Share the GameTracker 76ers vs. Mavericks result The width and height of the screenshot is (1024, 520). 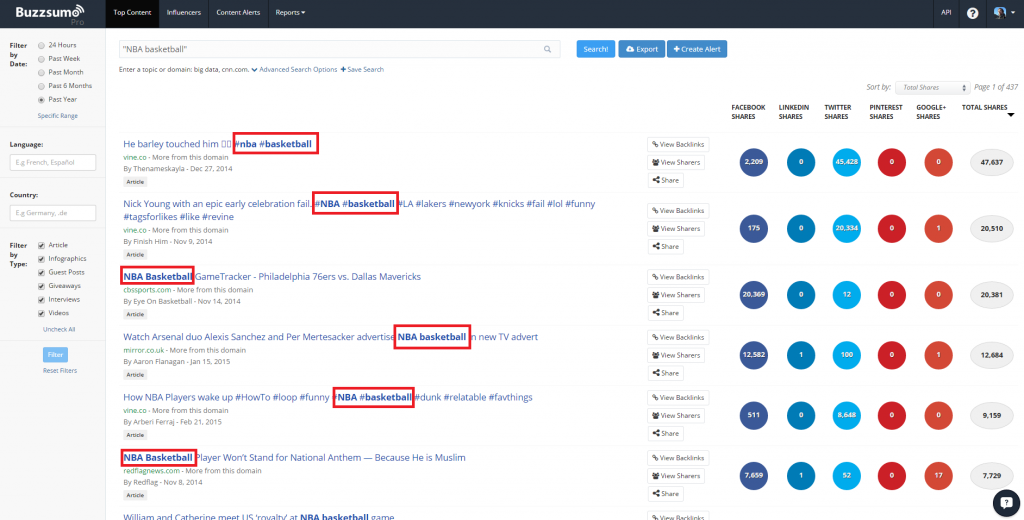(x=665, y=313)
